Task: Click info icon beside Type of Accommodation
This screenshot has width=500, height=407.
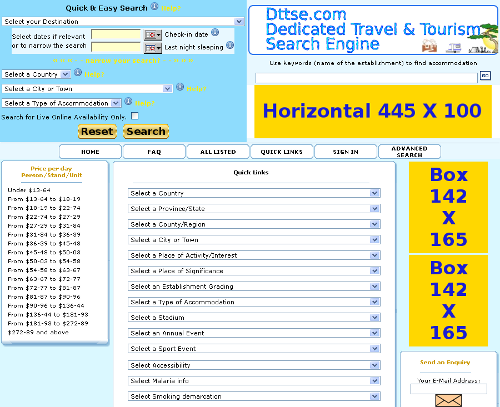Action: tap(128, 101)
